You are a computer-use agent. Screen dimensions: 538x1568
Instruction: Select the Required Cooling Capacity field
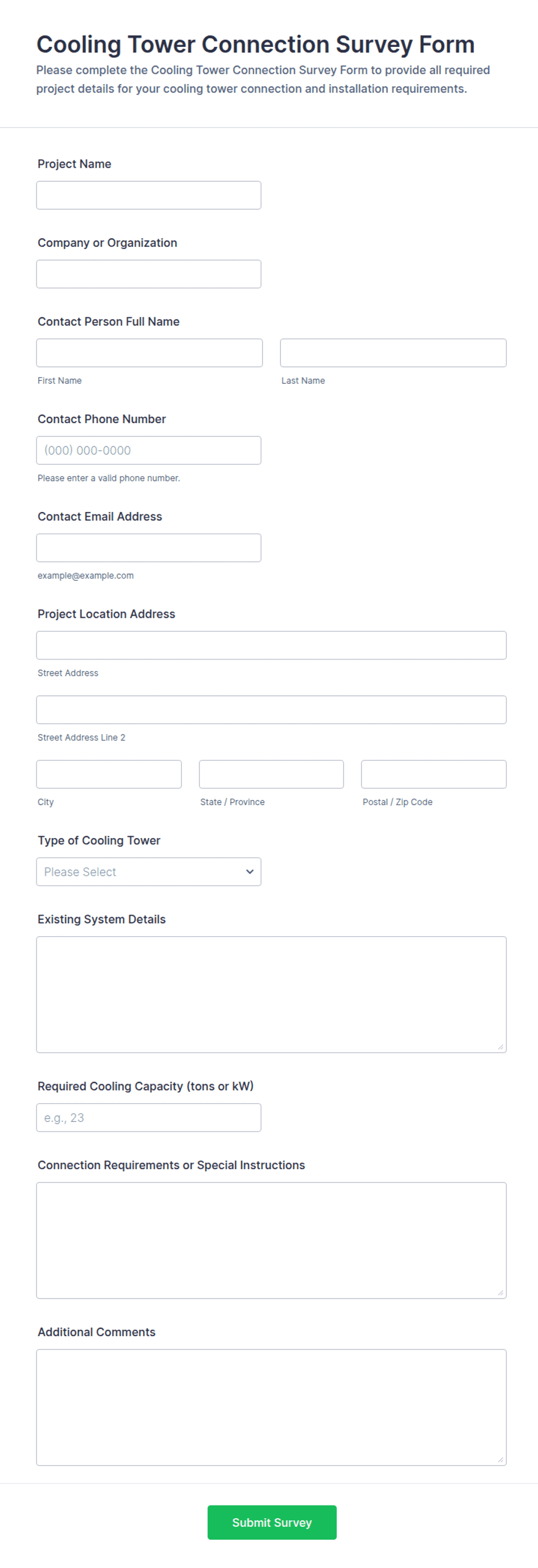click(149, 1118)
